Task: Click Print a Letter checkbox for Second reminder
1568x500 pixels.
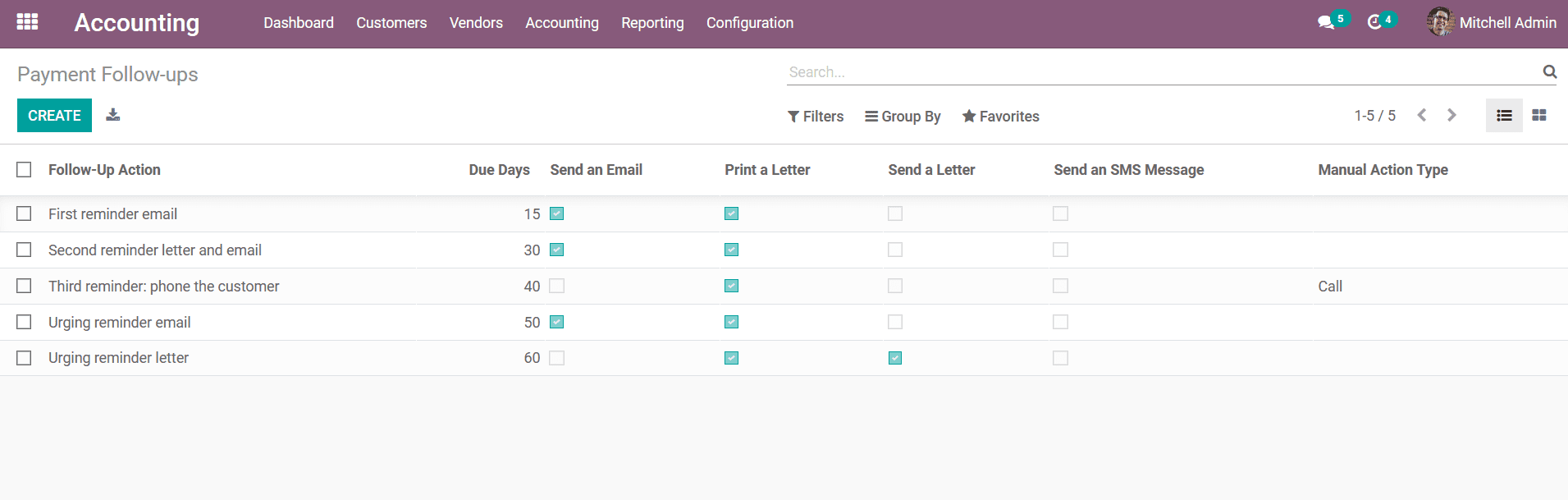Action: [732, 250]
